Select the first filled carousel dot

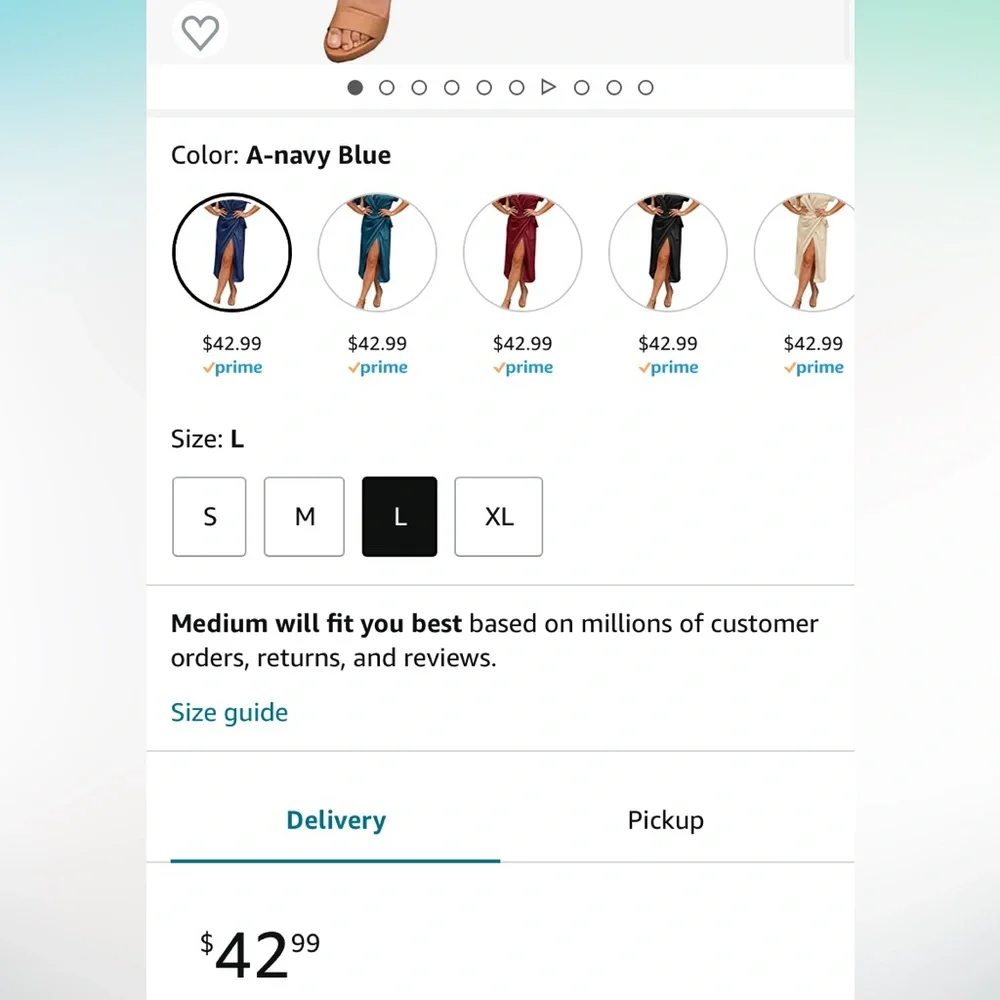(355, 87)
